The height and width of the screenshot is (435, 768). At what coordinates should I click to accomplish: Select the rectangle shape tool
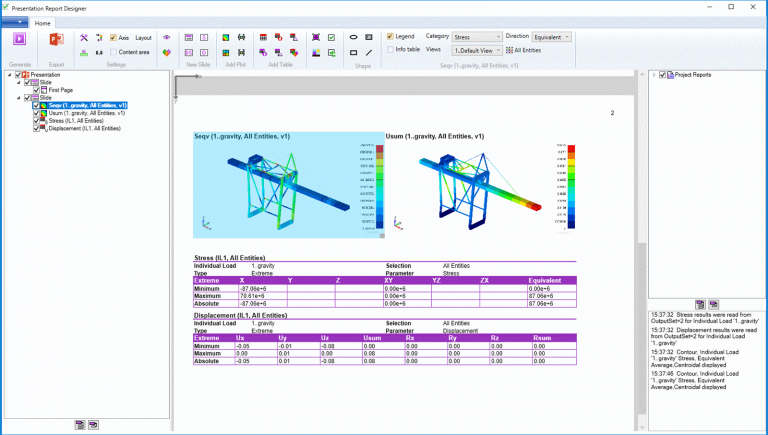click(x=354, y=51)
